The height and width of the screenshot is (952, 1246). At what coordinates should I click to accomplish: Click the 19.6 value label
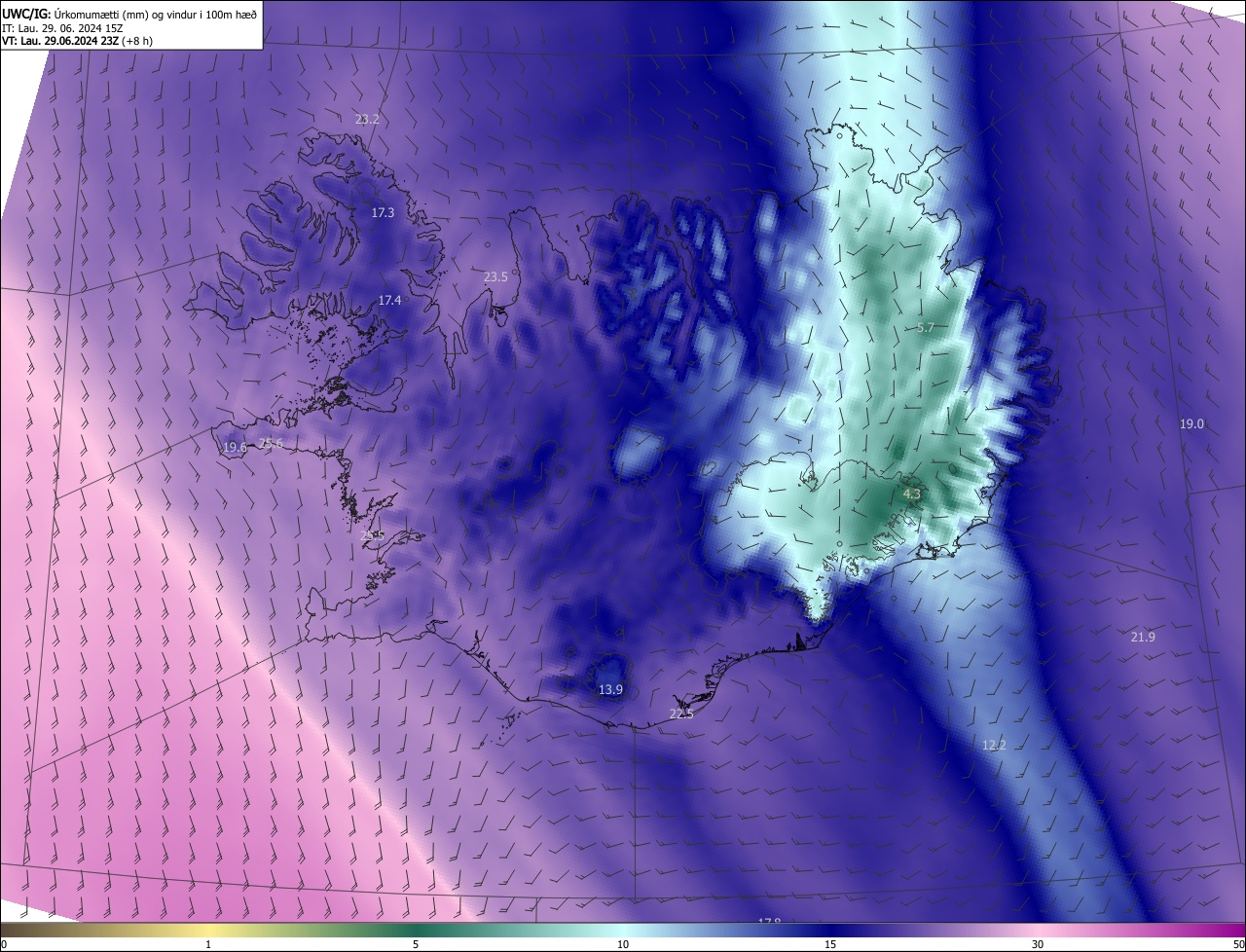coord(235,448)
